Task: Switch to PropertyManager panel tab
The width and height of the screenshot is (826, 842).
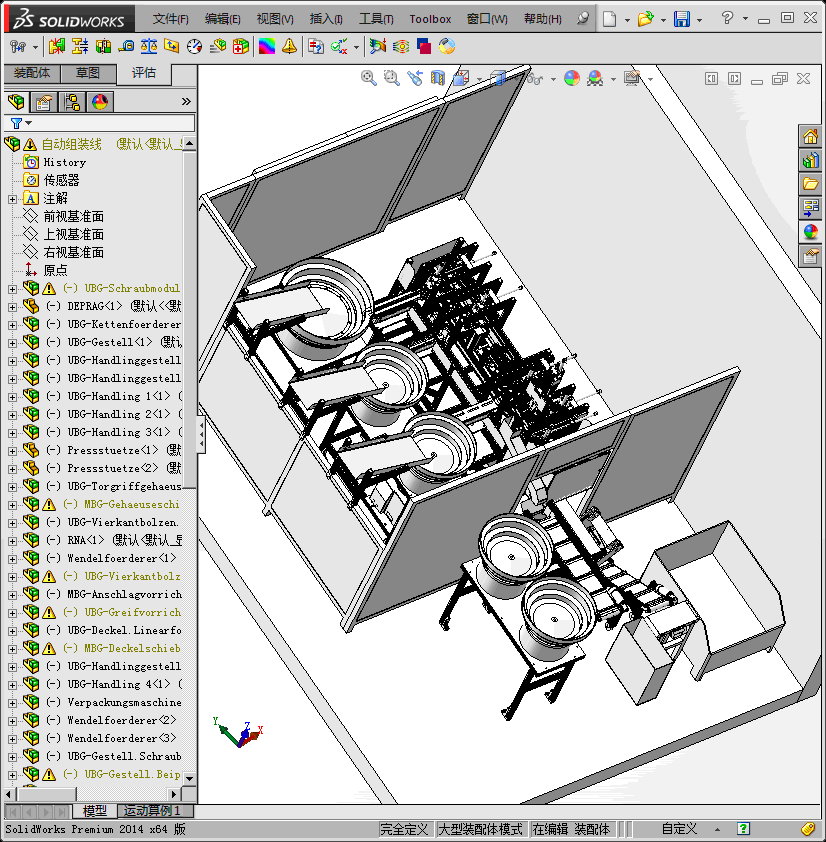Action: click(x=44, y=101)
